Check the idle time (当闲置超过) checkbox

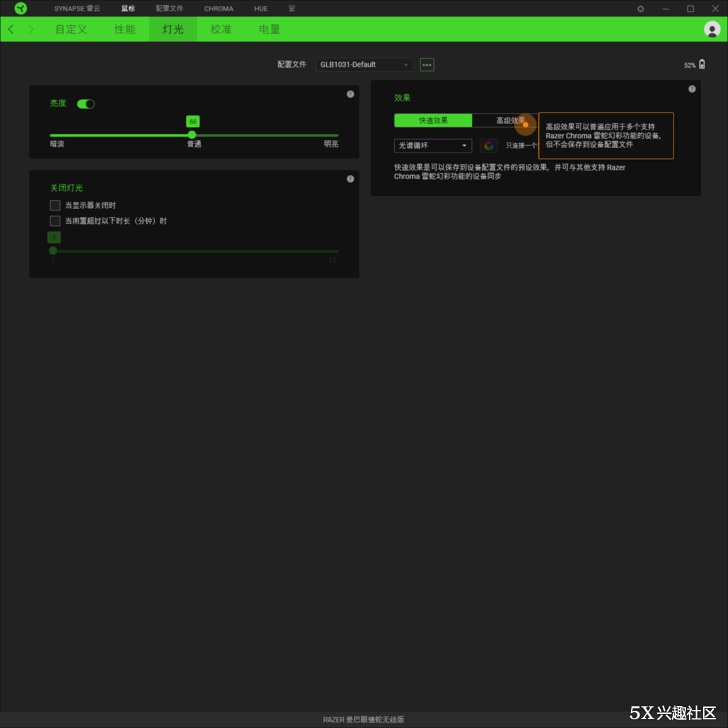(x=55, y=221)
